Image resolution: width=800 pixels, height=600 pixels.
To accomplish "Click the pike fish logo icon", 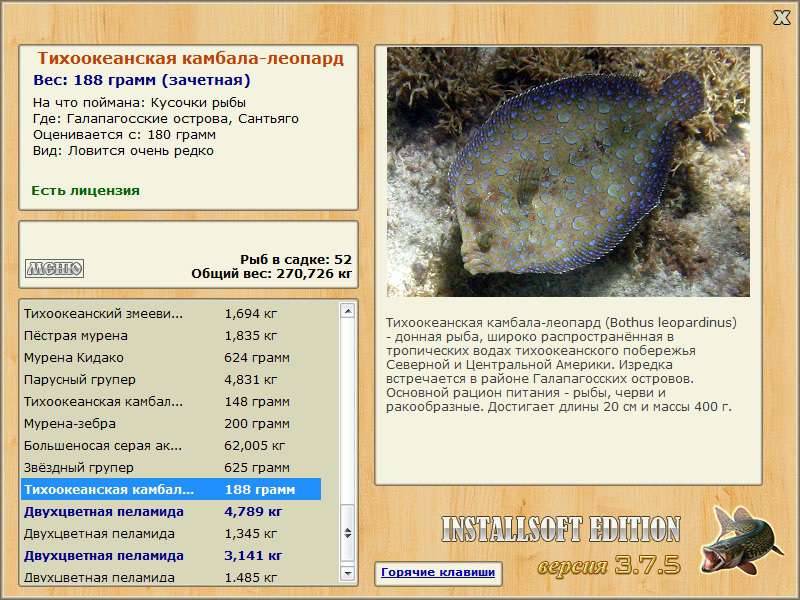I will point(740,540).
